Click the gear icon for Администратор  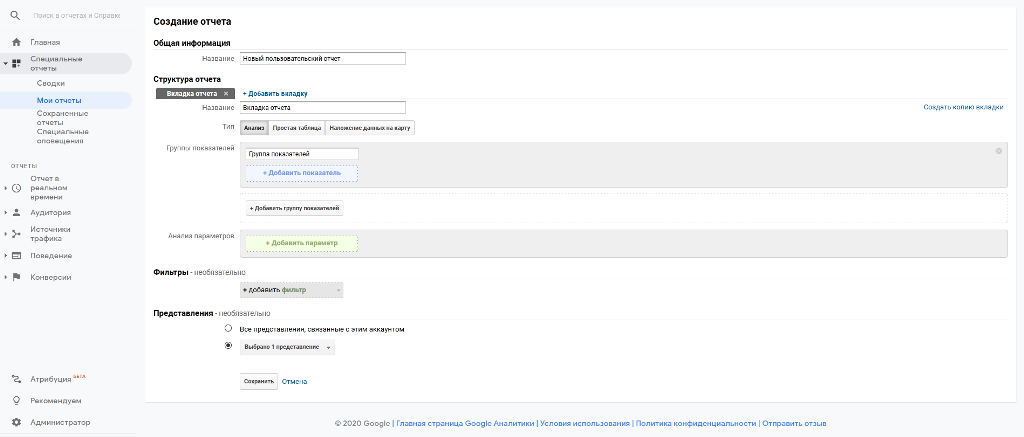(x=16, y=422)
